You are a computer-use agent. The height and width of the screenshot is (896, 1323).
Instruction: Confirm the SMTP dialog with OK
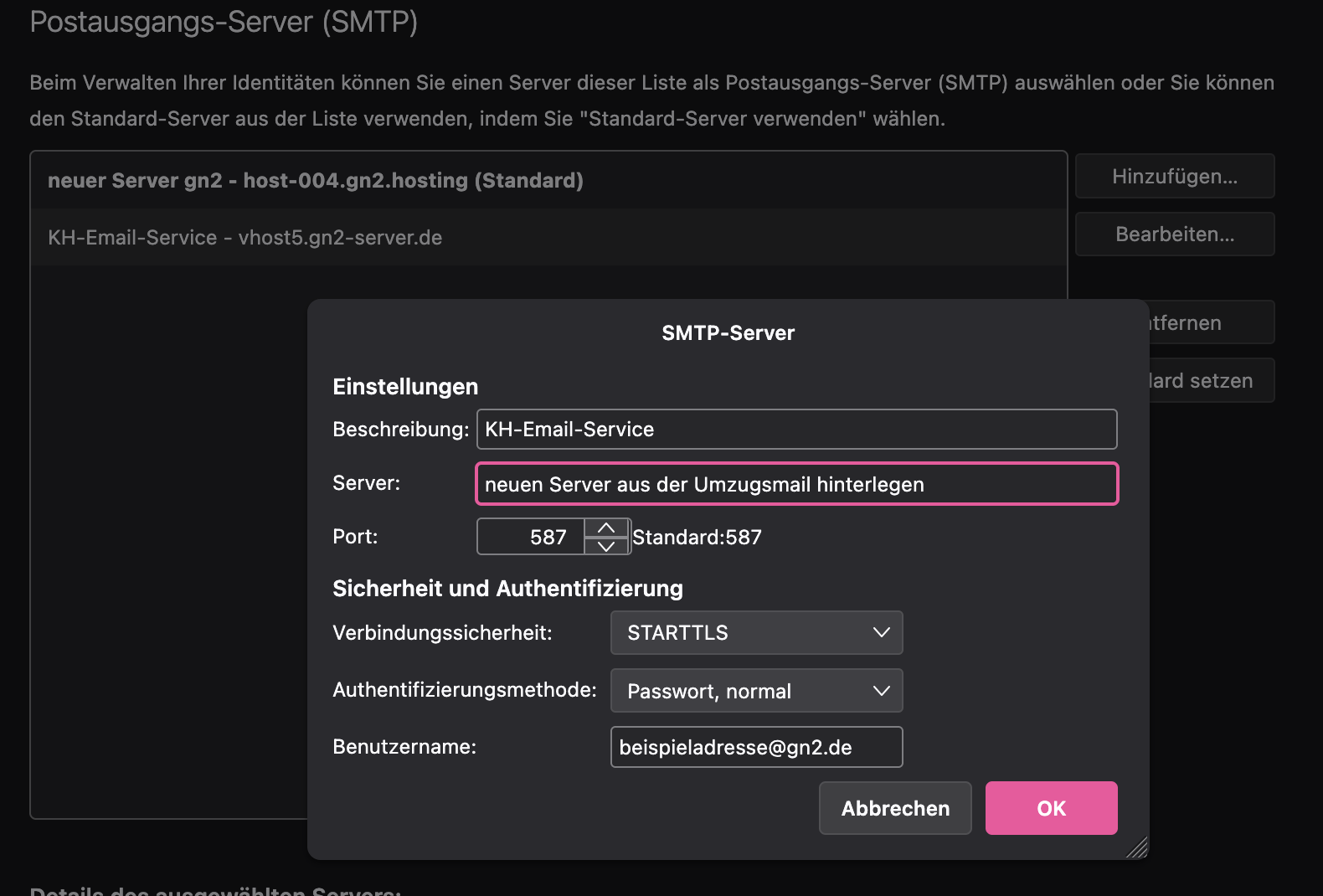(x=1051, y=808)
